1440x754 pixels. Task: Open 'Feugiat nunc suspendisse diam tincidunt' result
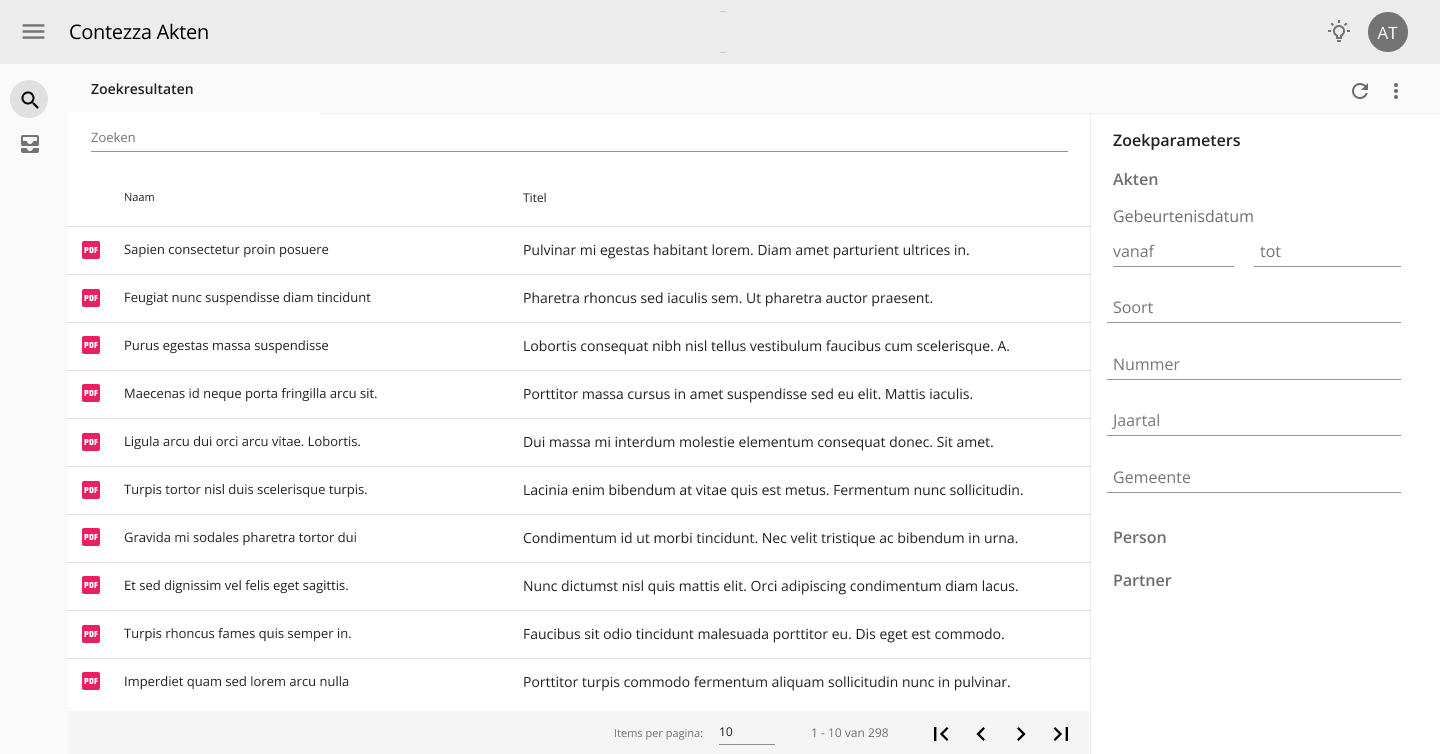247,297
